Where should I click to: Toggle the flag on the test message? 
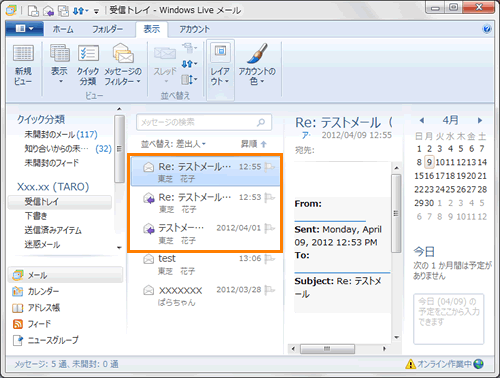click(x=269, y=259)
